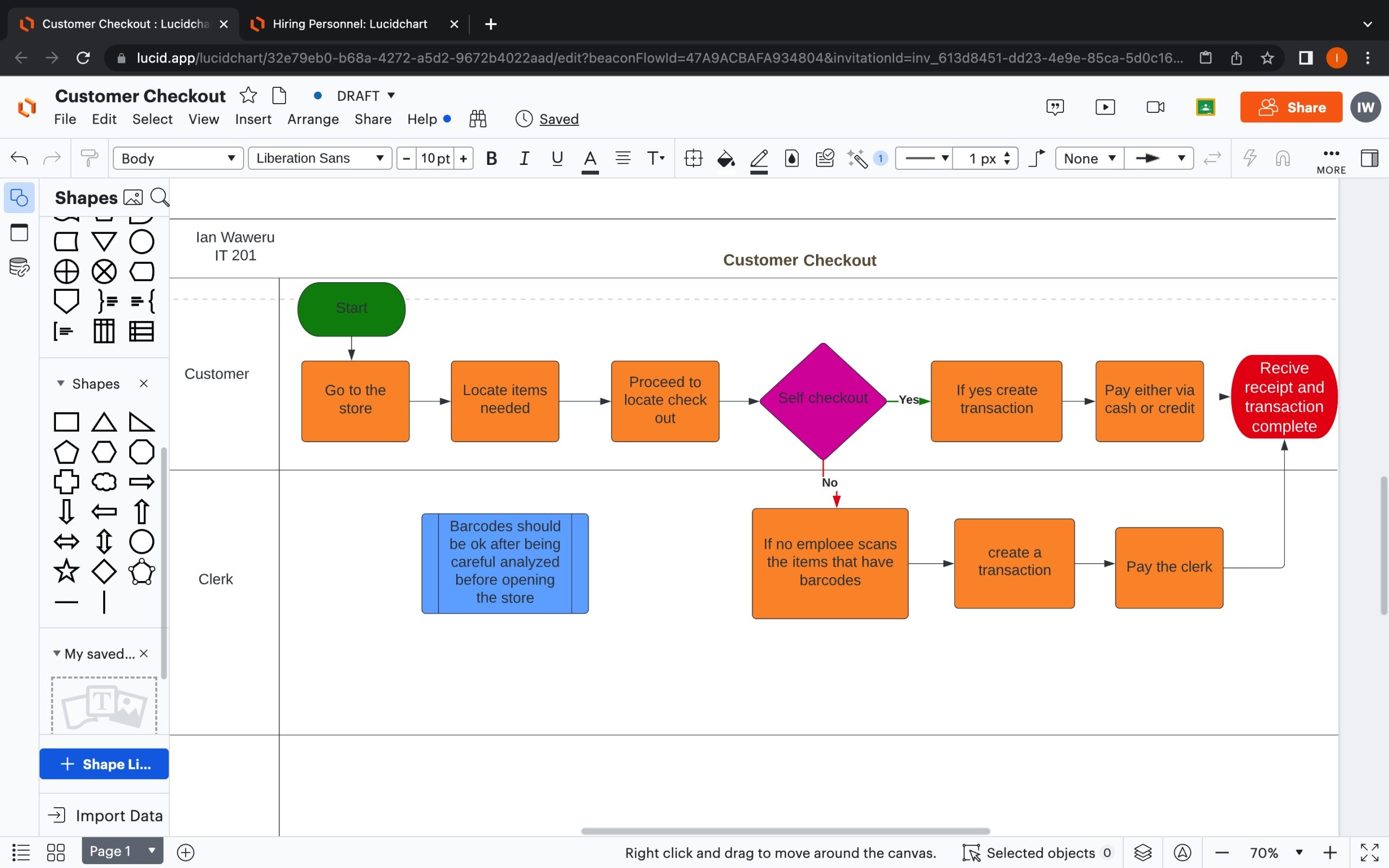Screen dimensions: 1389x868
Task: Open the data linking sidebar icon
Action: (x=20, y=267)
